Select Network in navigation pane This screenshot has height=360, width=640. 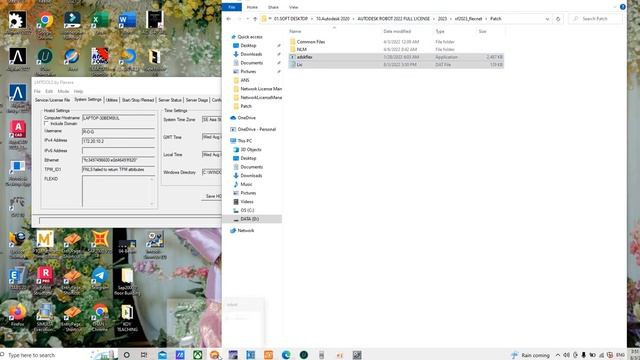coord(245,231)
